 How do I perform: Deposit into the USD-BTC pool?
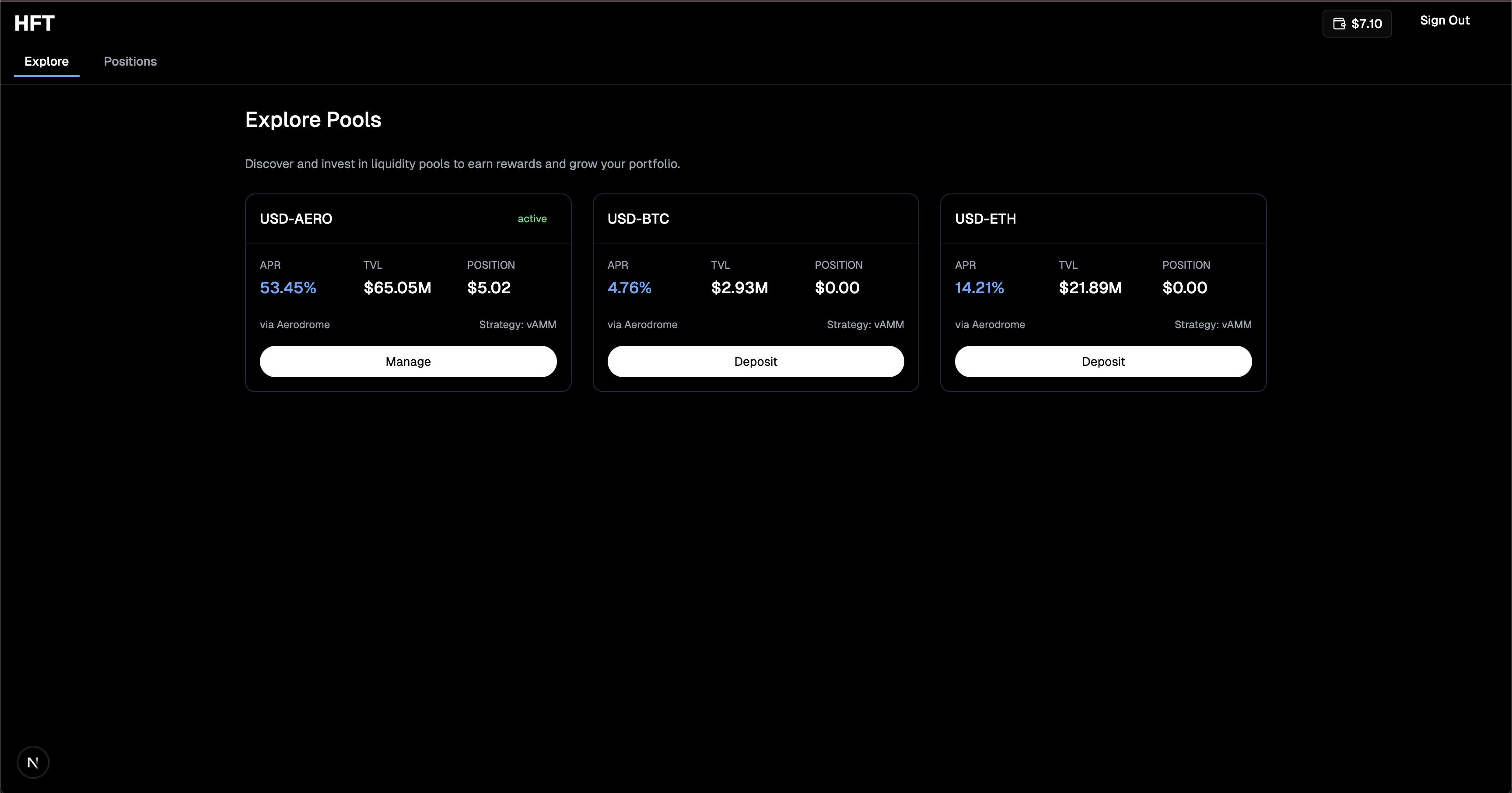click(x=756, y=361)
